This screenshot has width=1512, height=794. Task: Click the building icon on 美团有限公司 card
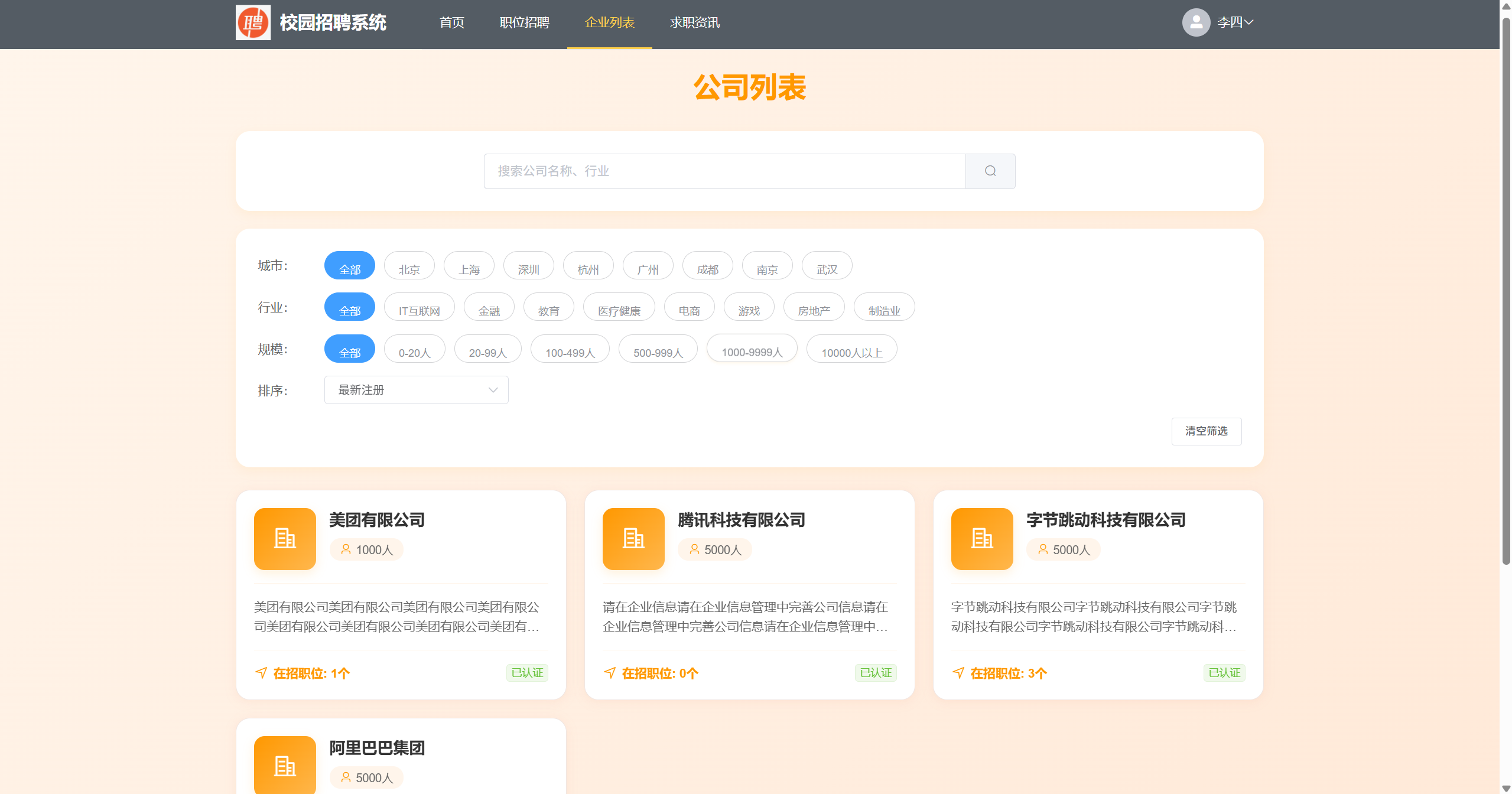[x=284, y=538]
